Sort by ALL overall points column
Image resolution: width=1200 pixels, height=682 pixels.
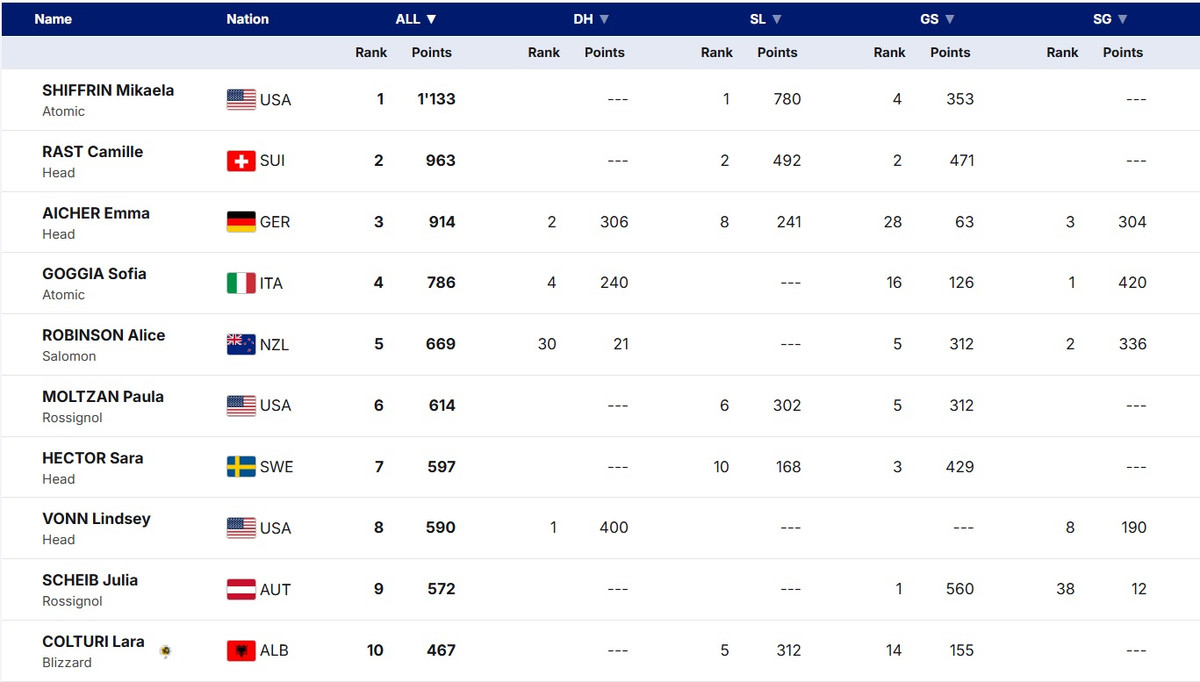(x=416, y=19)
